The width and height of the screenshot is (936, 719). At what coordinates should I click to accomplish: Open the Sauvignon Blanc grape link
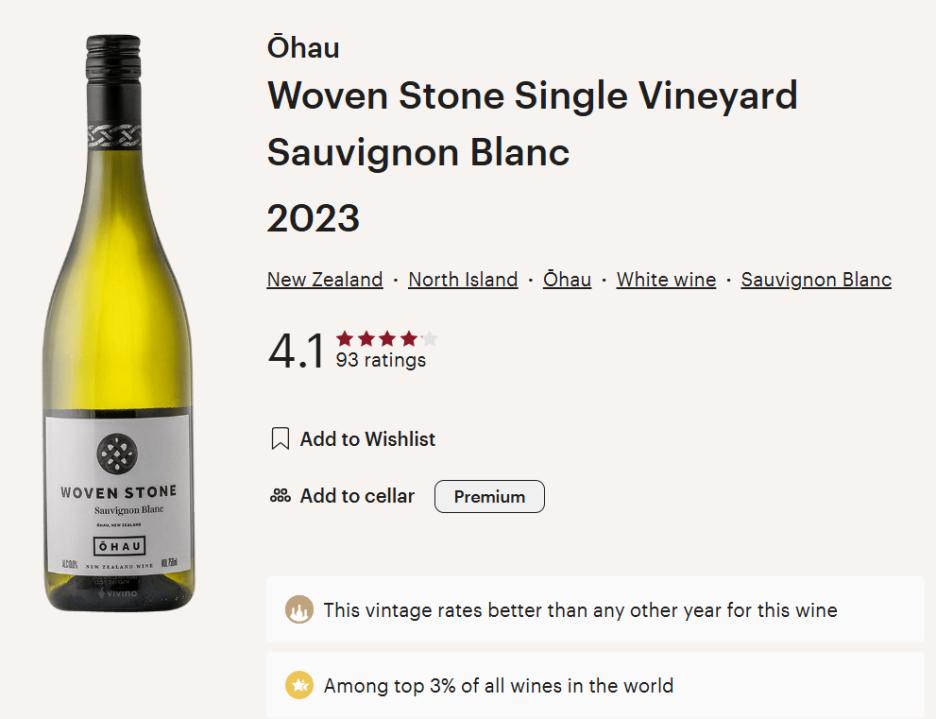[x=816, y=279]
